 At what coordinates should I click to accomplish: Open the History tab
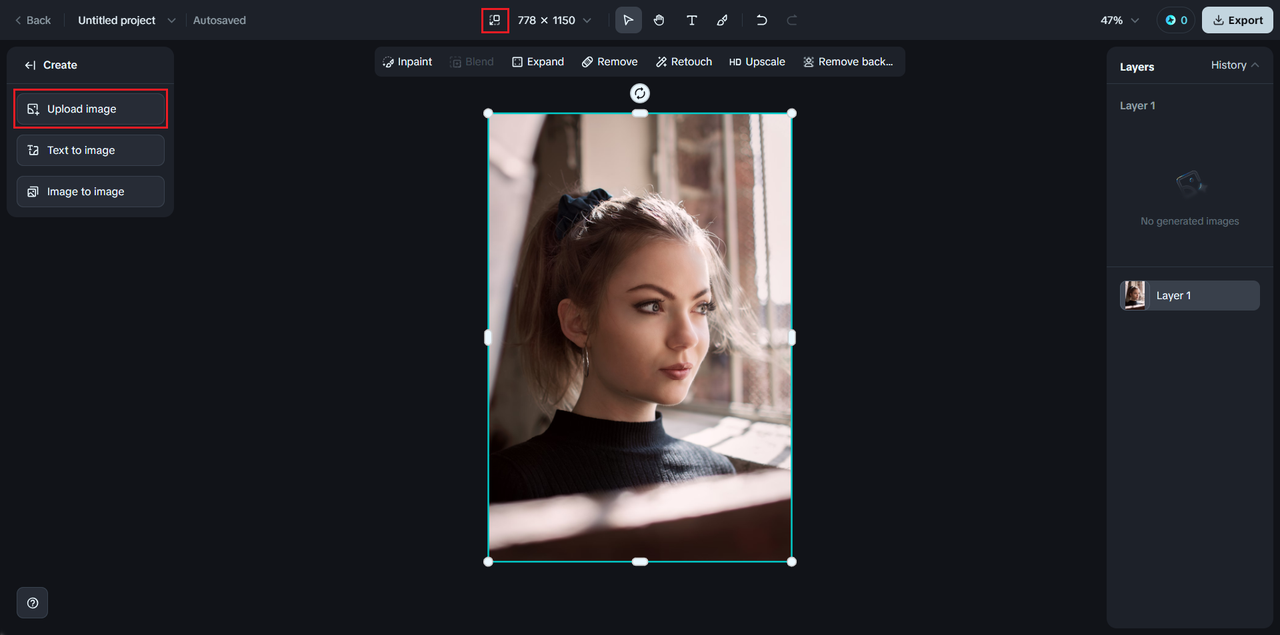coord(1228,65)
